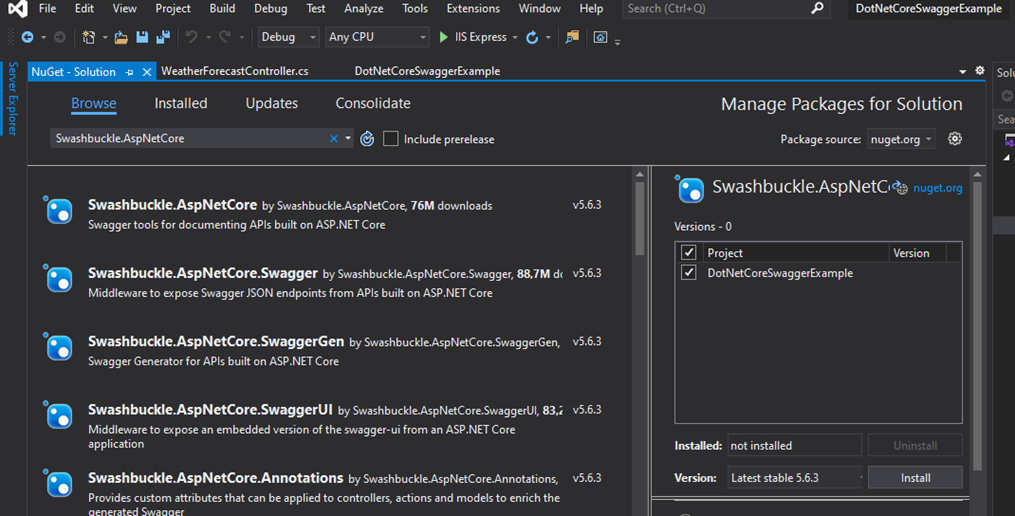Toggle the select-all Project header checkbox
Screen dimensions: 1015x516
[x=689, y=252]
